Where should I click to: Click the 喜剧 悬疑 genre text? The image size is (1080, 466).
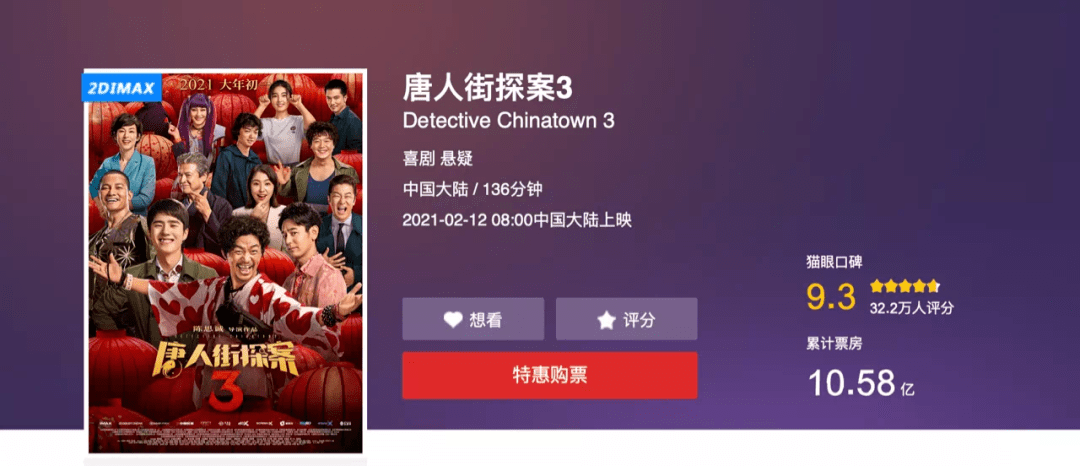(438, 159)
